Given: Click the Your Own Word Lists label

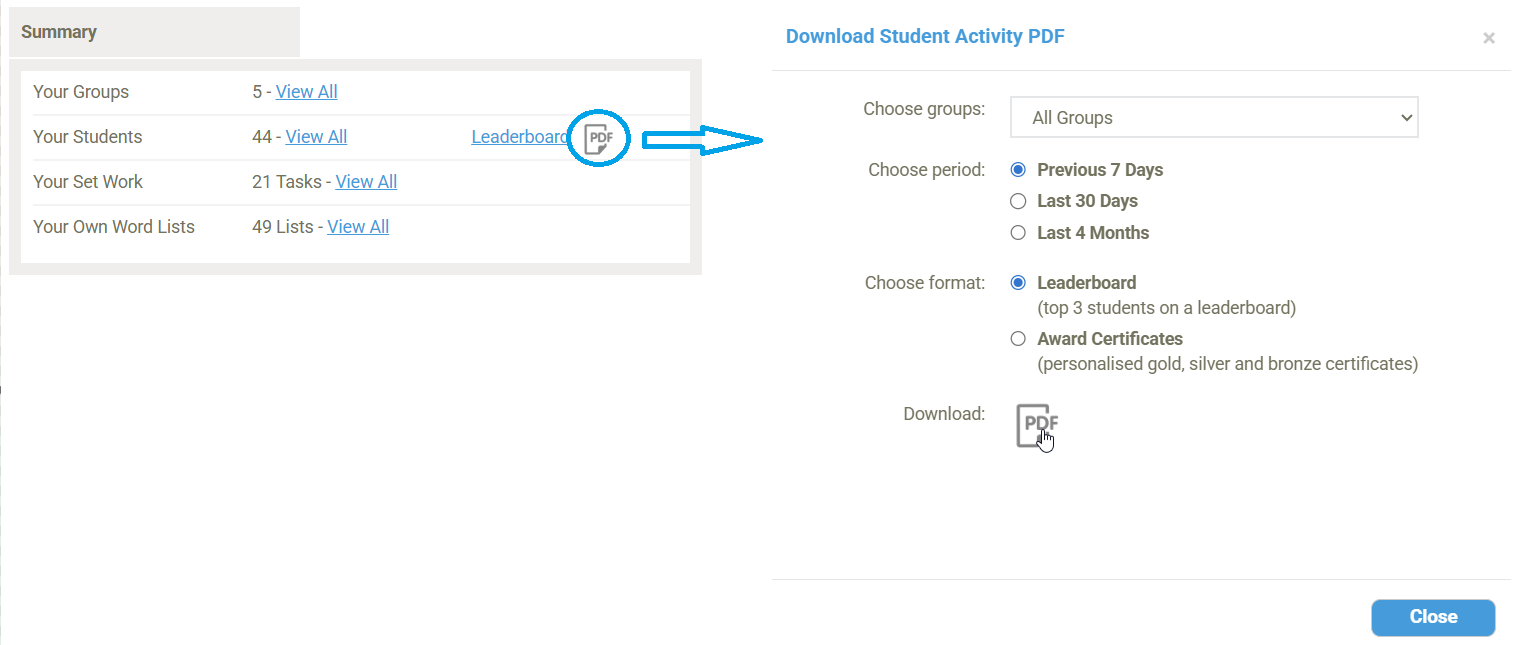Looking at the screenshot, I should [114, 227].
